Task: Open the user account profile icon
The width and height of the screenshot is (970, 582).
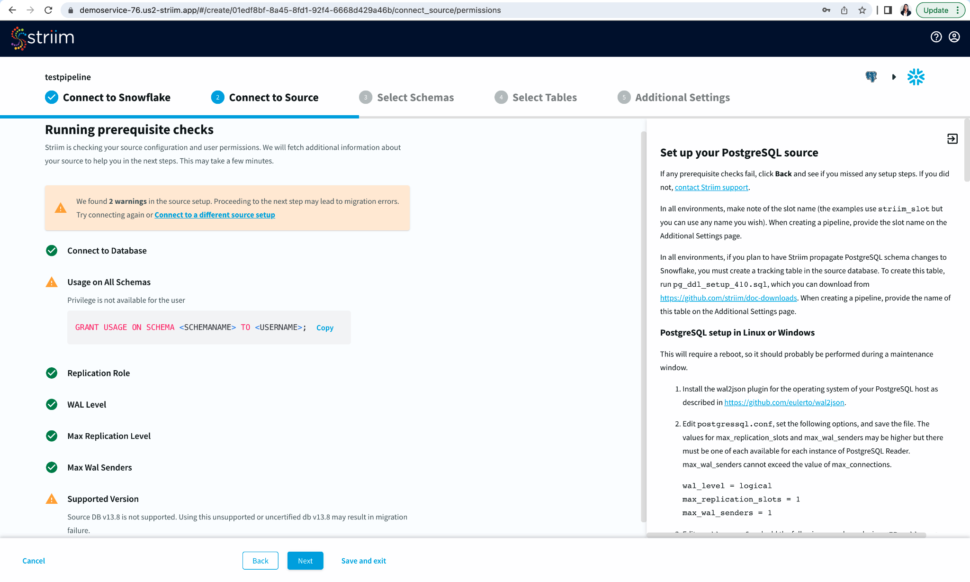Action: click(x=954, y=37)
